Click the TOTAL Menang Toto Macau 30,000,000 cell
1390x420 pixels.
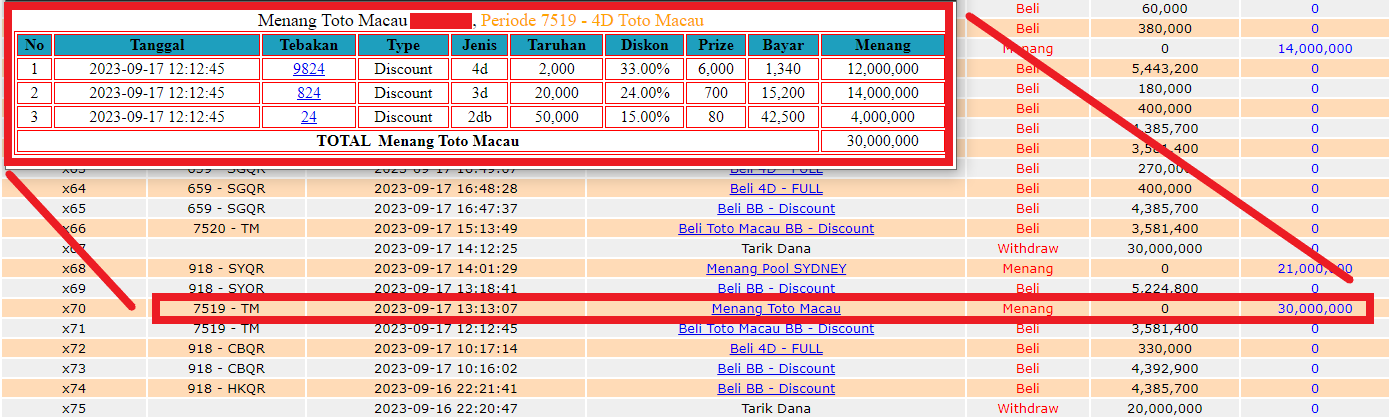tap(883, 141)
